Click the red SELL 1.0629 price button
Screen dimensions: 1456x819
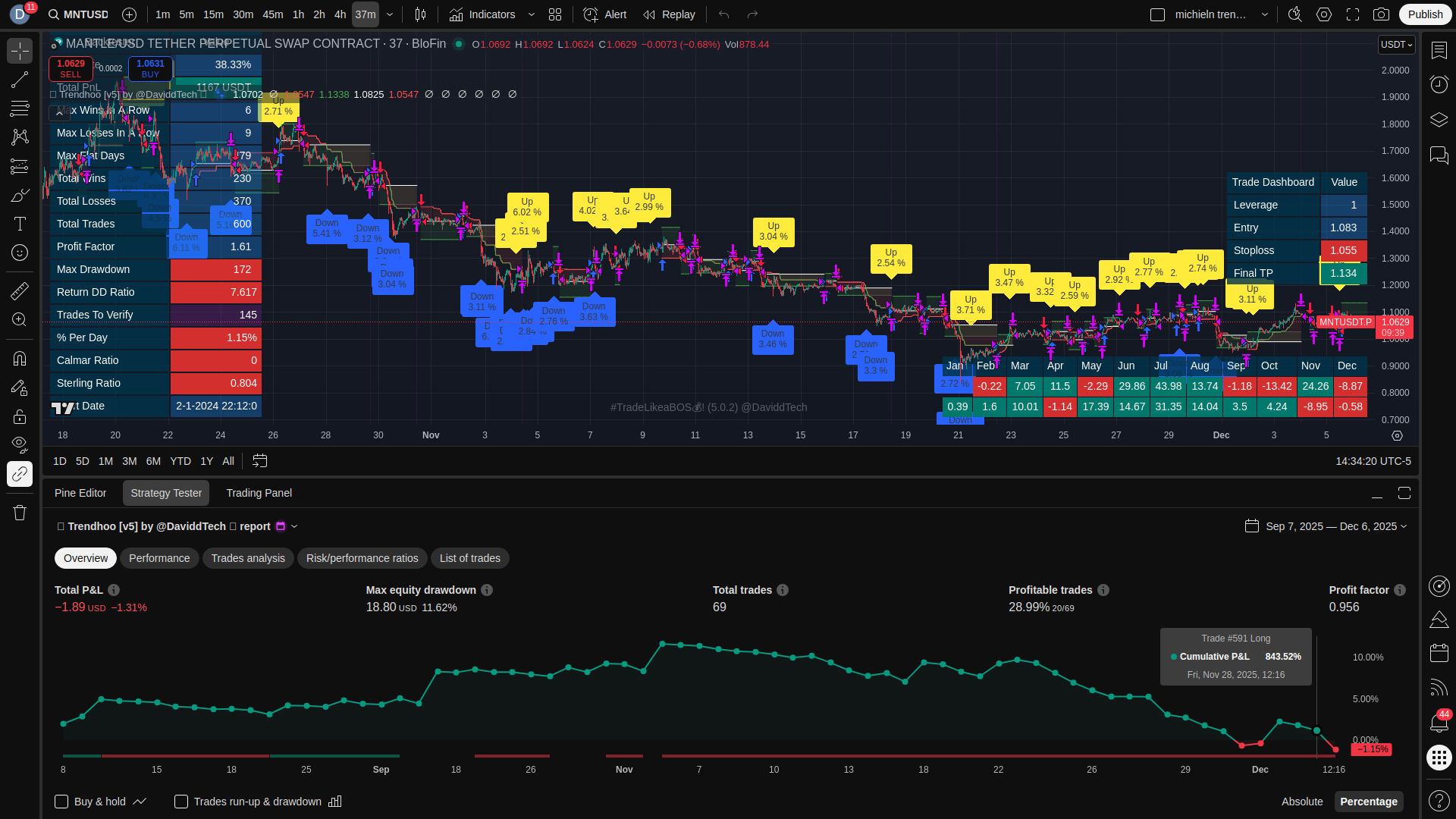[x=71, y=68]
